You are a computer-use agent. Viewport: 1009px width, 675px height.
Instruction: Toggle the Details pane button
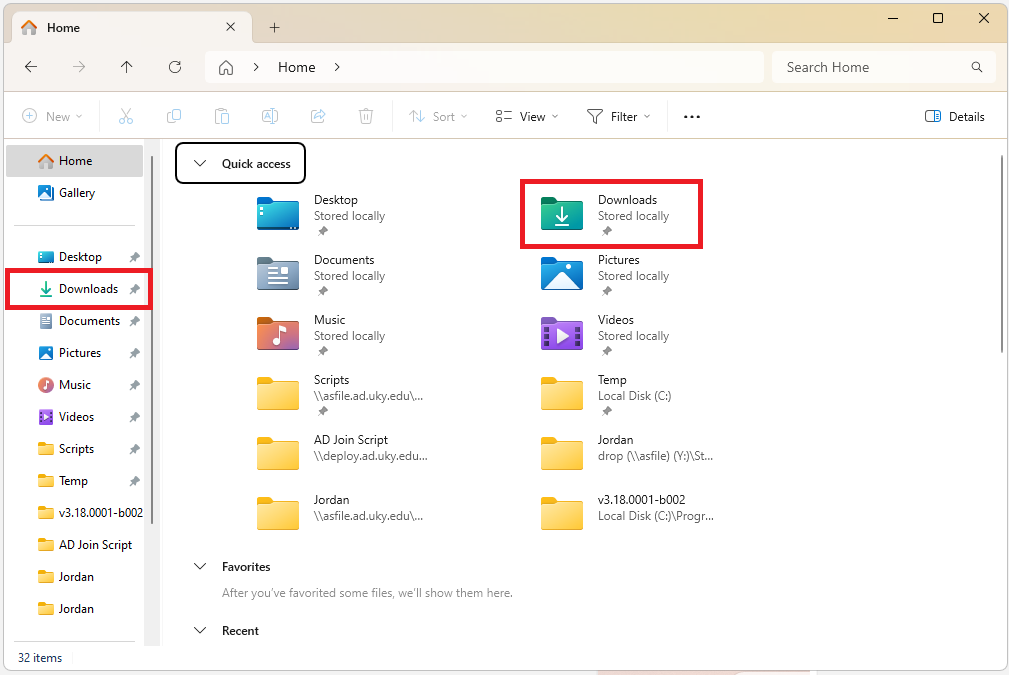955,116
